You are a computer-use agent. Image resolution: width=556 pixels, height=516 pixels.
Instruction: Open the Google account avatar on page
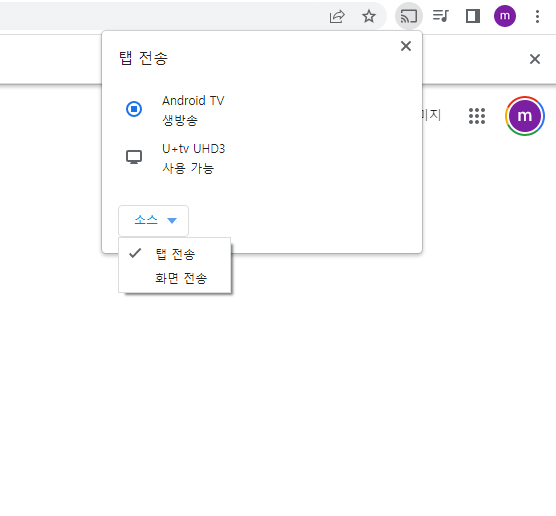coord(524,116)
